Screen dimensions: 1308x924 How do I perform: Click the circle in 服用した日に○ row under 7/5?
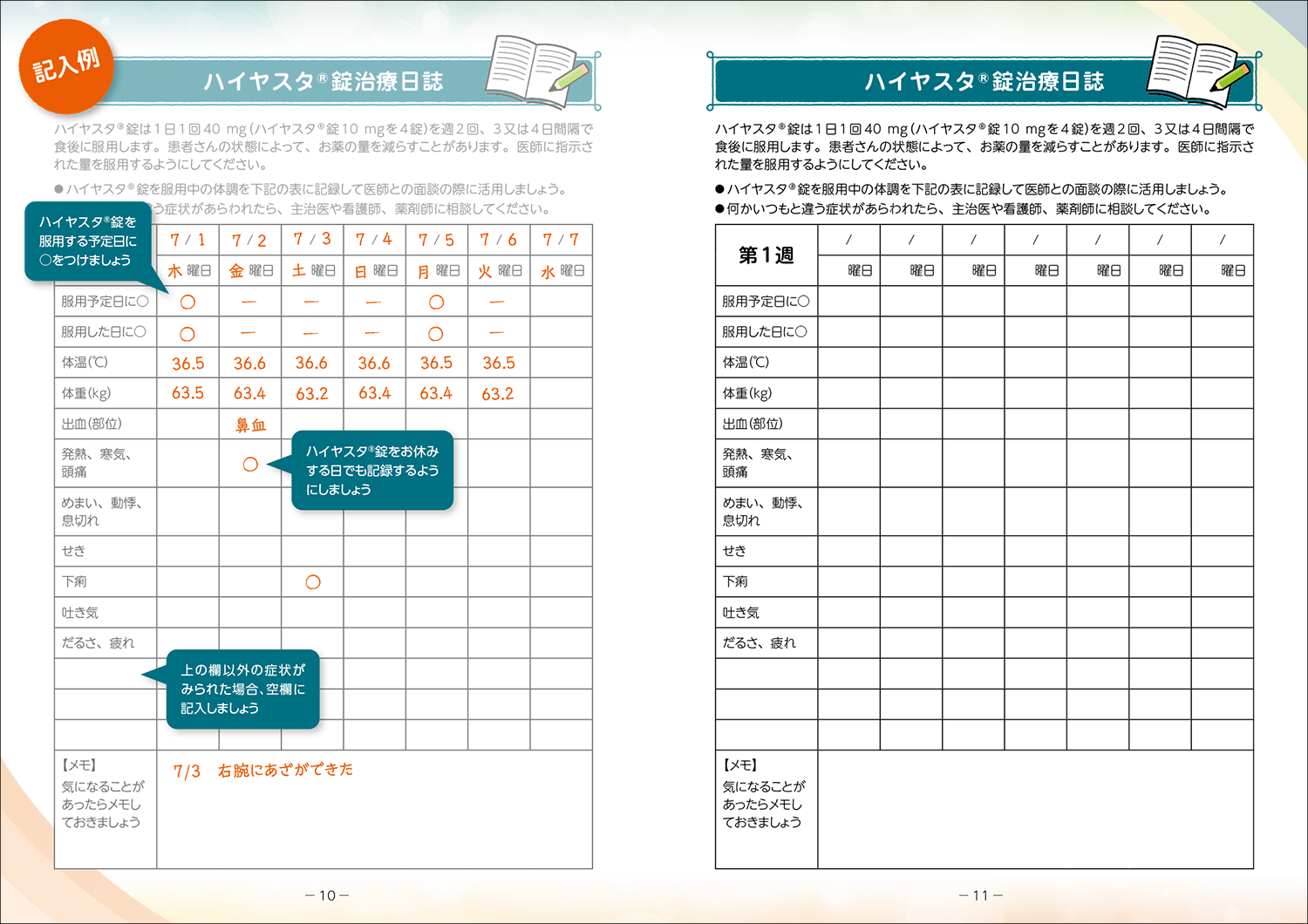pyautogui.click(x=436, y=333)
